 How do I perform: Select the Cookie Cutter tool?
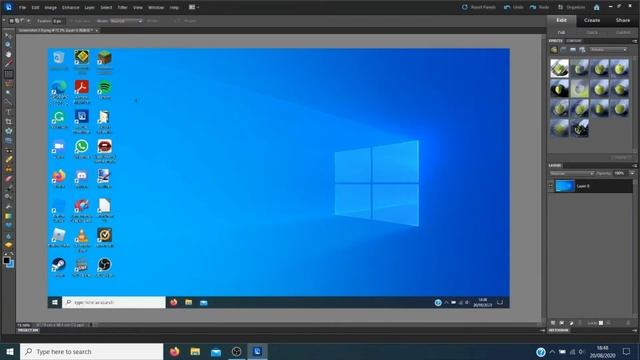pos(8,131)
